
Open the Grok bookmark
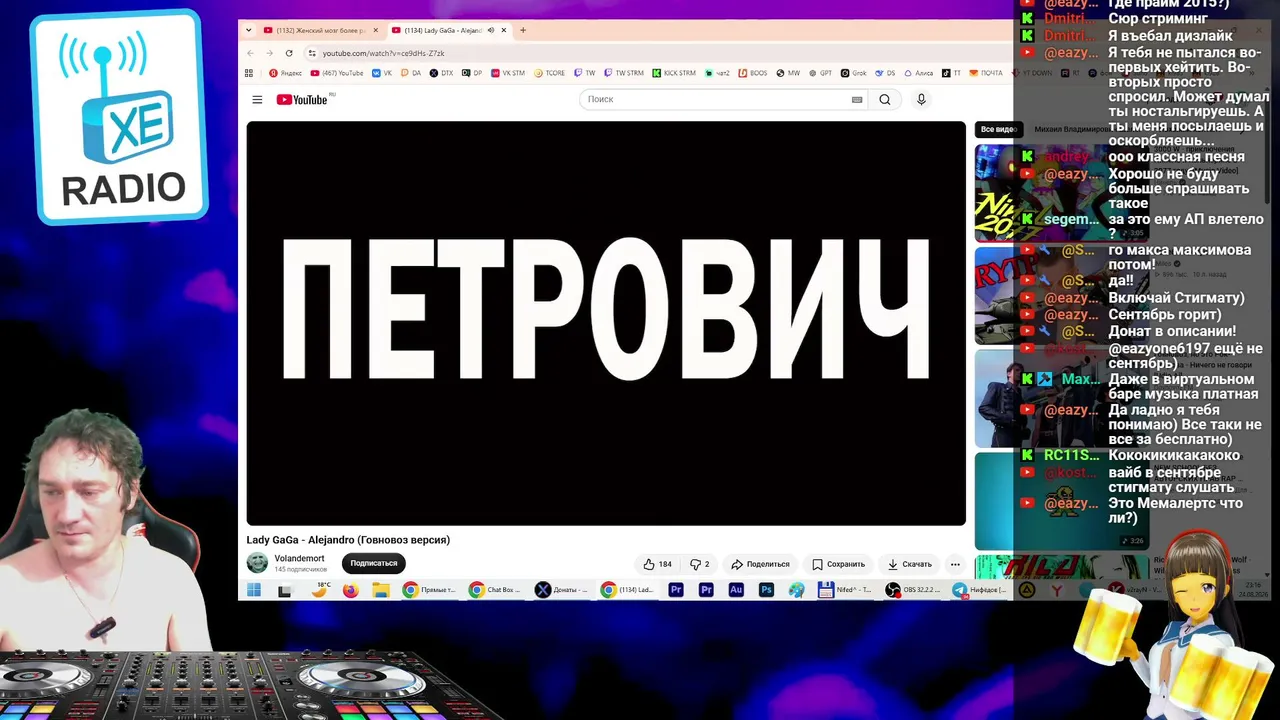click(x=853, y=73)
